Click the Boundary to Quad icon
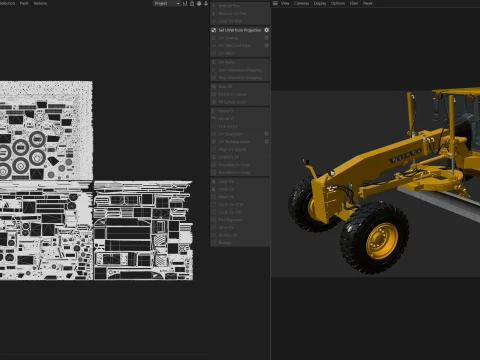The height and width of the screenshot is (360, 480). tap(214, 172)
